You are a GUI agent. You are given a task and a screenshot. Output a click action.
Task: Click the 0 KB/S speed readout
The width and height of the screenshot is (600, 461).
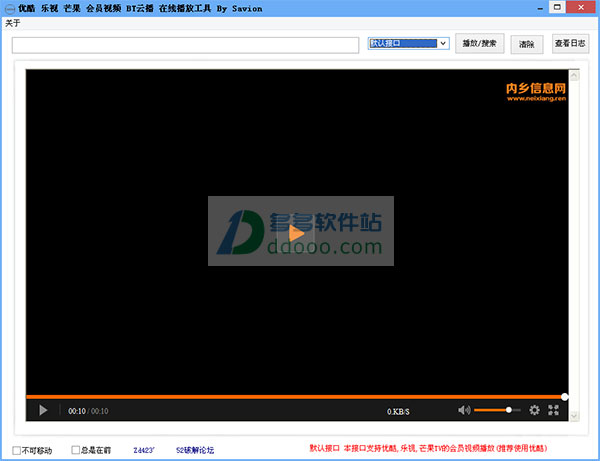click(398, 412)
